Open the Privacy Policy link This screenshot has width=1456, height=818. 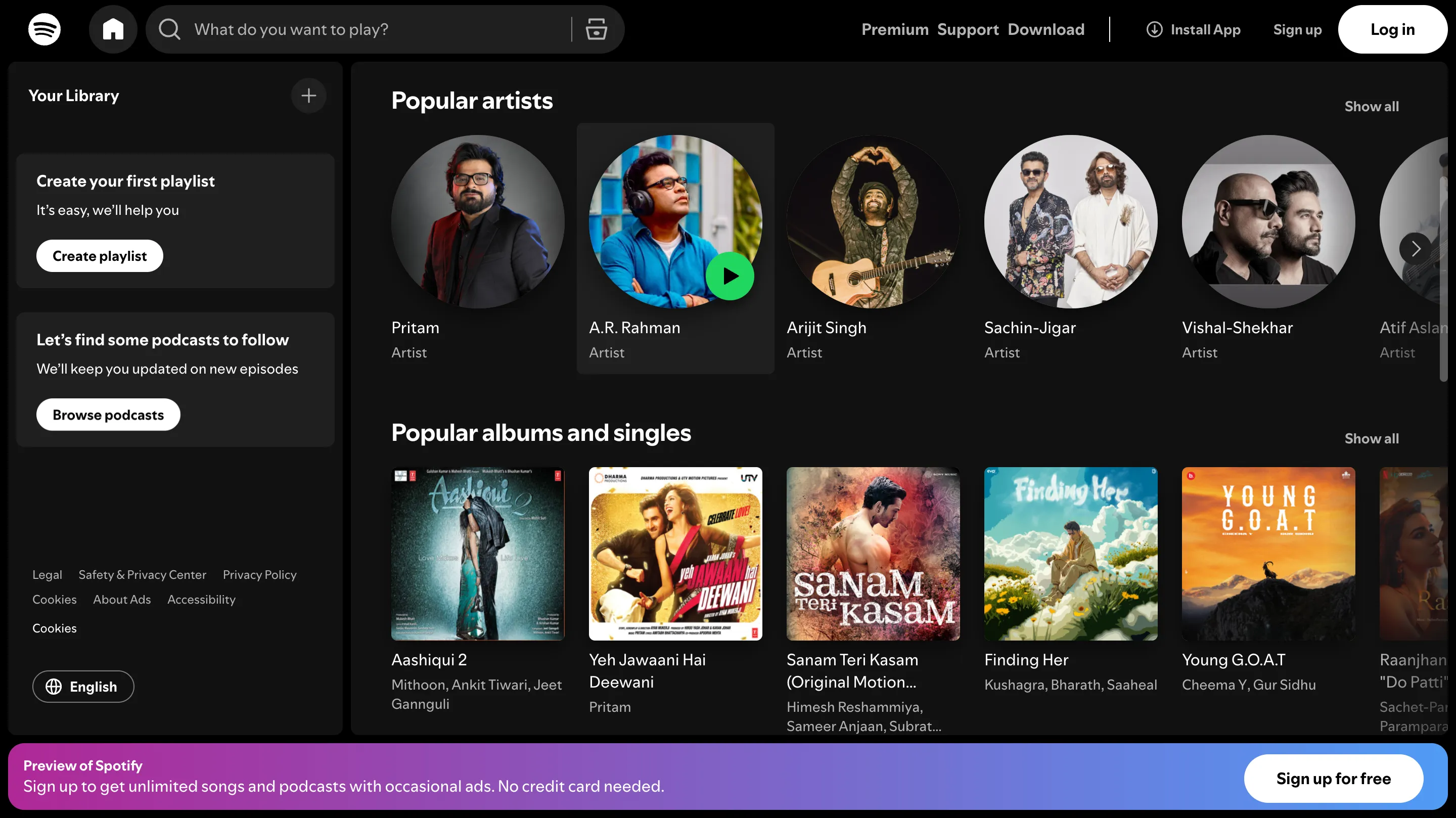259,575
